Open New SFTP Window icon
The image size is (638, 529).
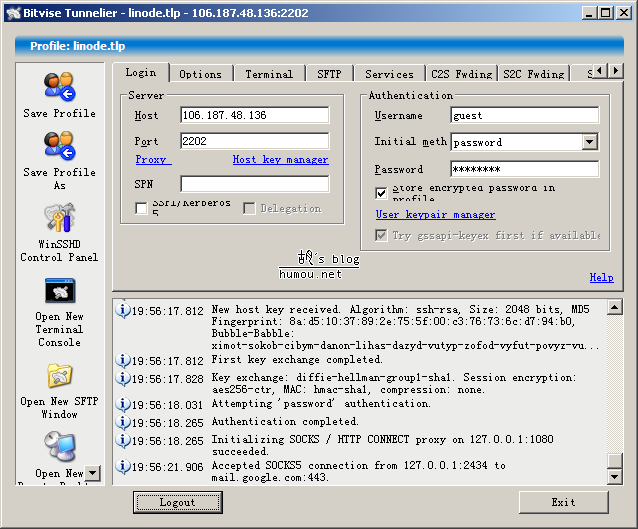[x=59, y=376]
